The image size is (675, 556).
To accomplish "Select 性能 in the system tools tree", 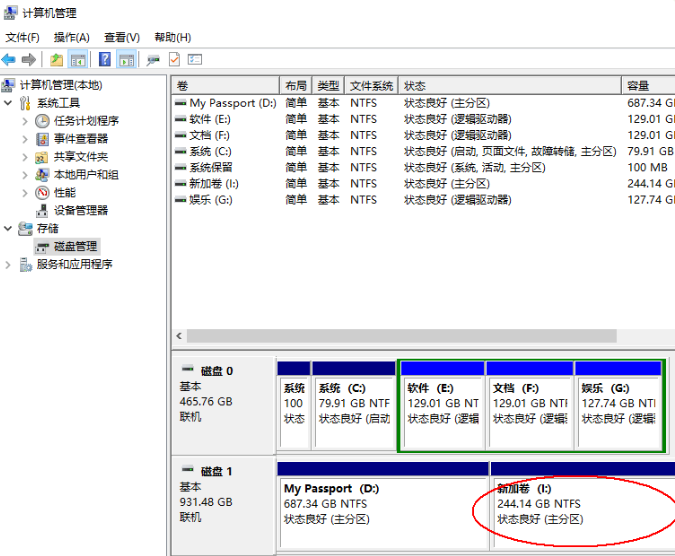I will coord(64,192).
